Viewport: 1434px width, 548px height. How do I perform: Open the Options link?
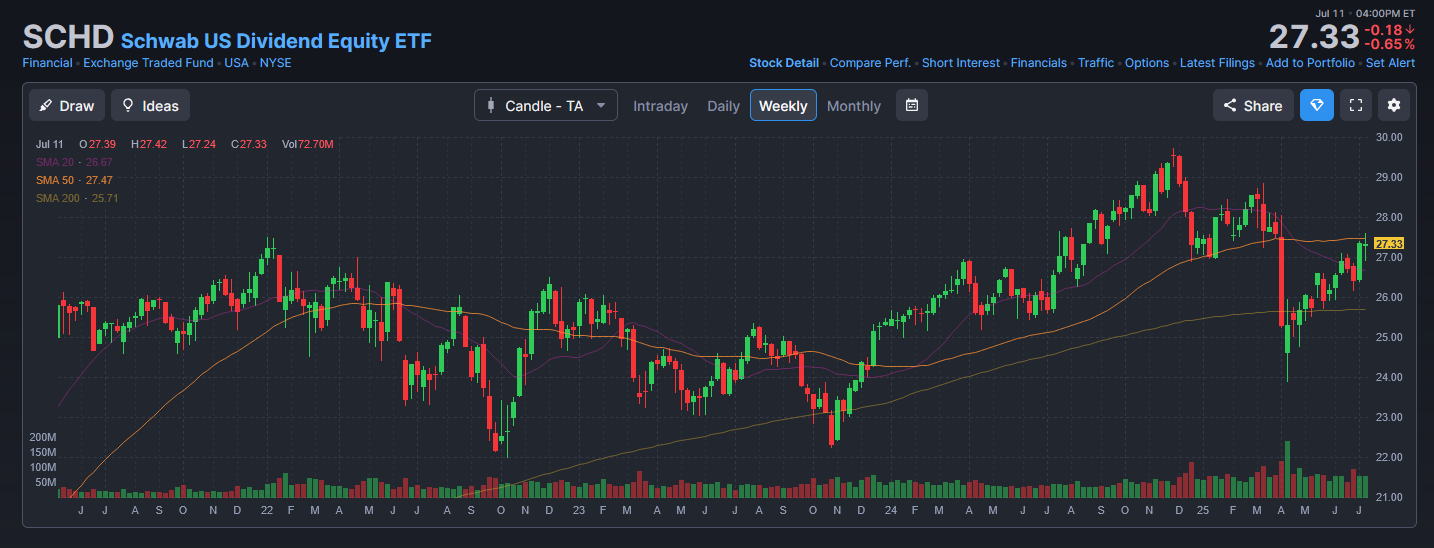[x=1146, y=63]
